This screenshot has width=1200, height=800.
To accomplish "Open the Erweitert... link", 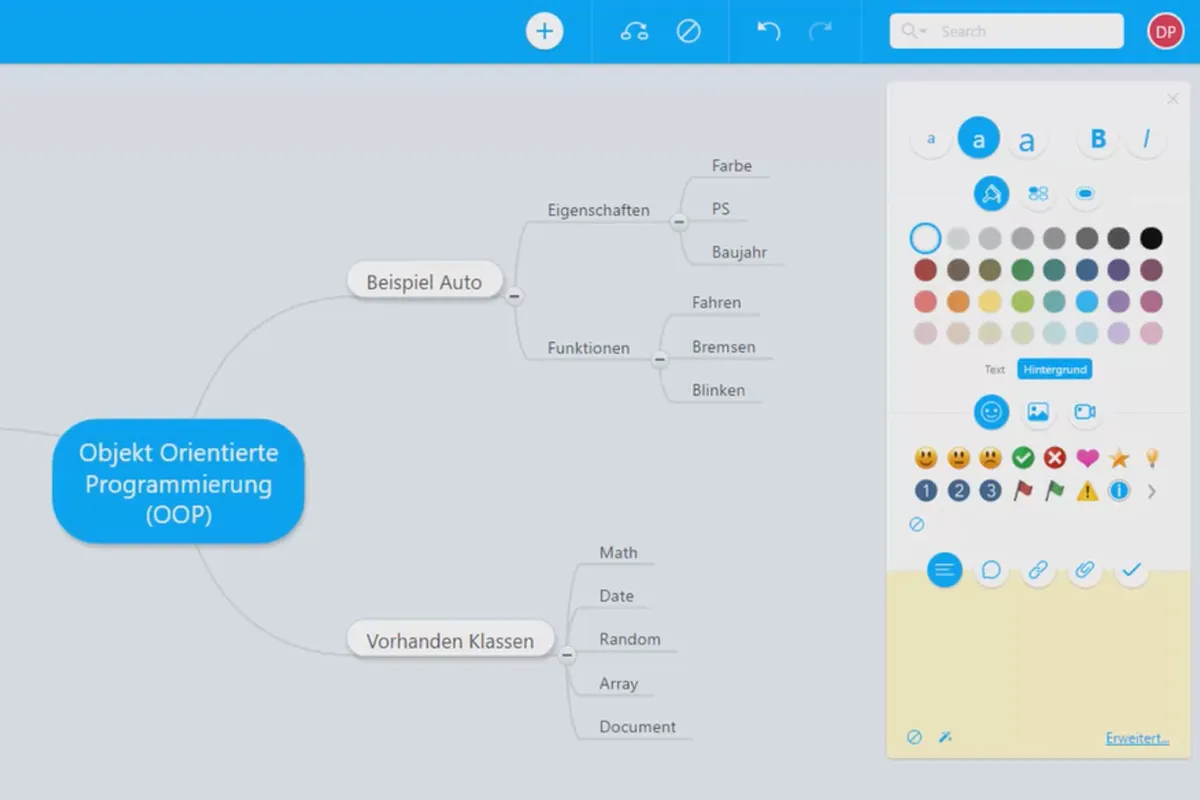I will tap(1137, 738).
